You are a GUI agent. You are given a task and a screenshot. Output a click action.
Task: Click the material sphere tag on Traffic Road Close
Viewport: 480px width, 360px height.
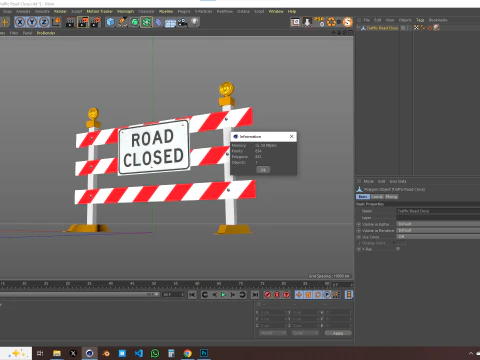[436, 28]
